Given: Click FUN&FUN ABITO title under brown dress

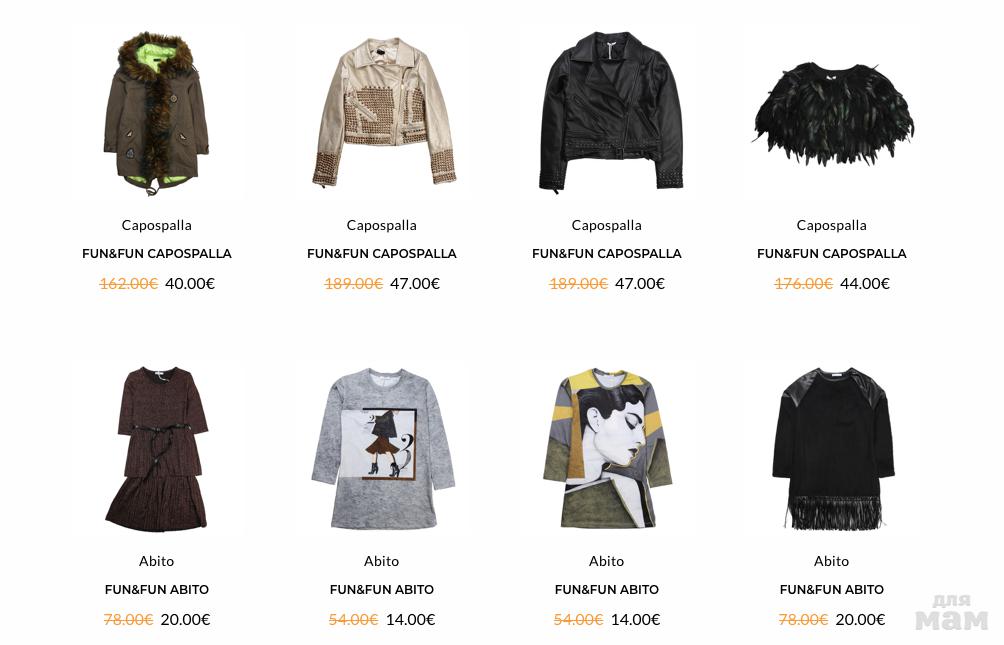Looking at the screenshot, I should tap(157, 589).
